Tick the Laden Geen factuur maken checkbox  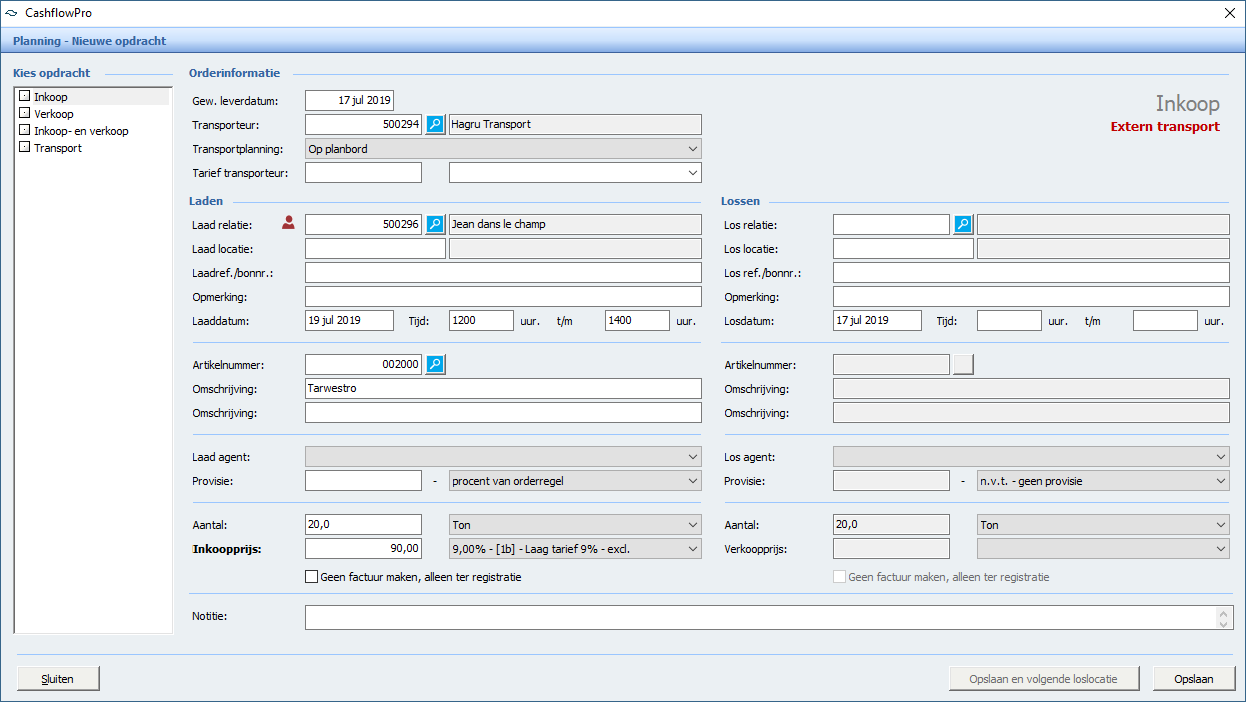311,577
